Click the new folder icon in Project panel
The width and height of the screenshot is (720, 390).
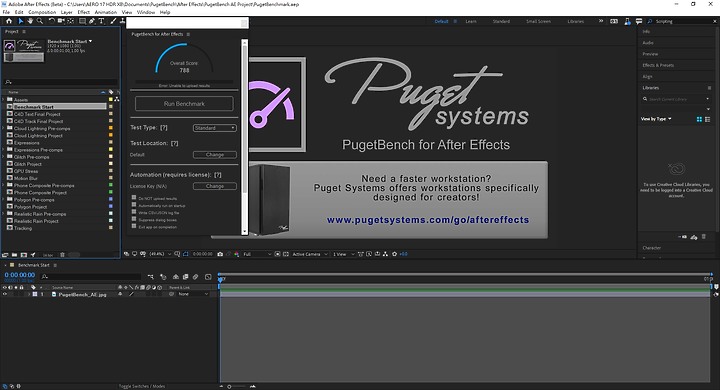14,255
